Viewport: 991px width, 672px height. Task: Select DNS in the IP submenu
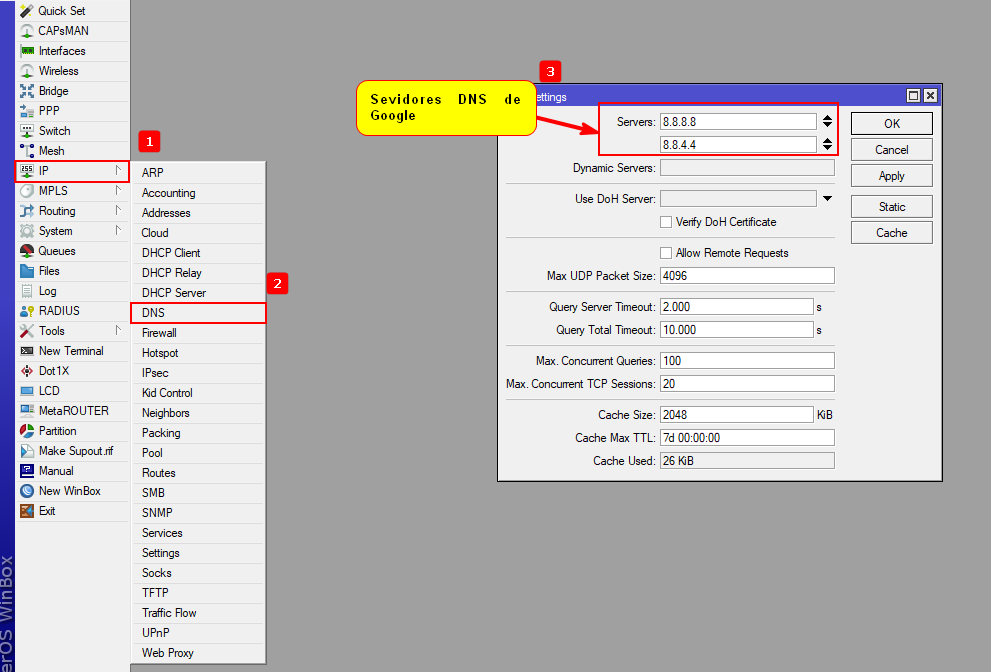(x=198, y=313)
